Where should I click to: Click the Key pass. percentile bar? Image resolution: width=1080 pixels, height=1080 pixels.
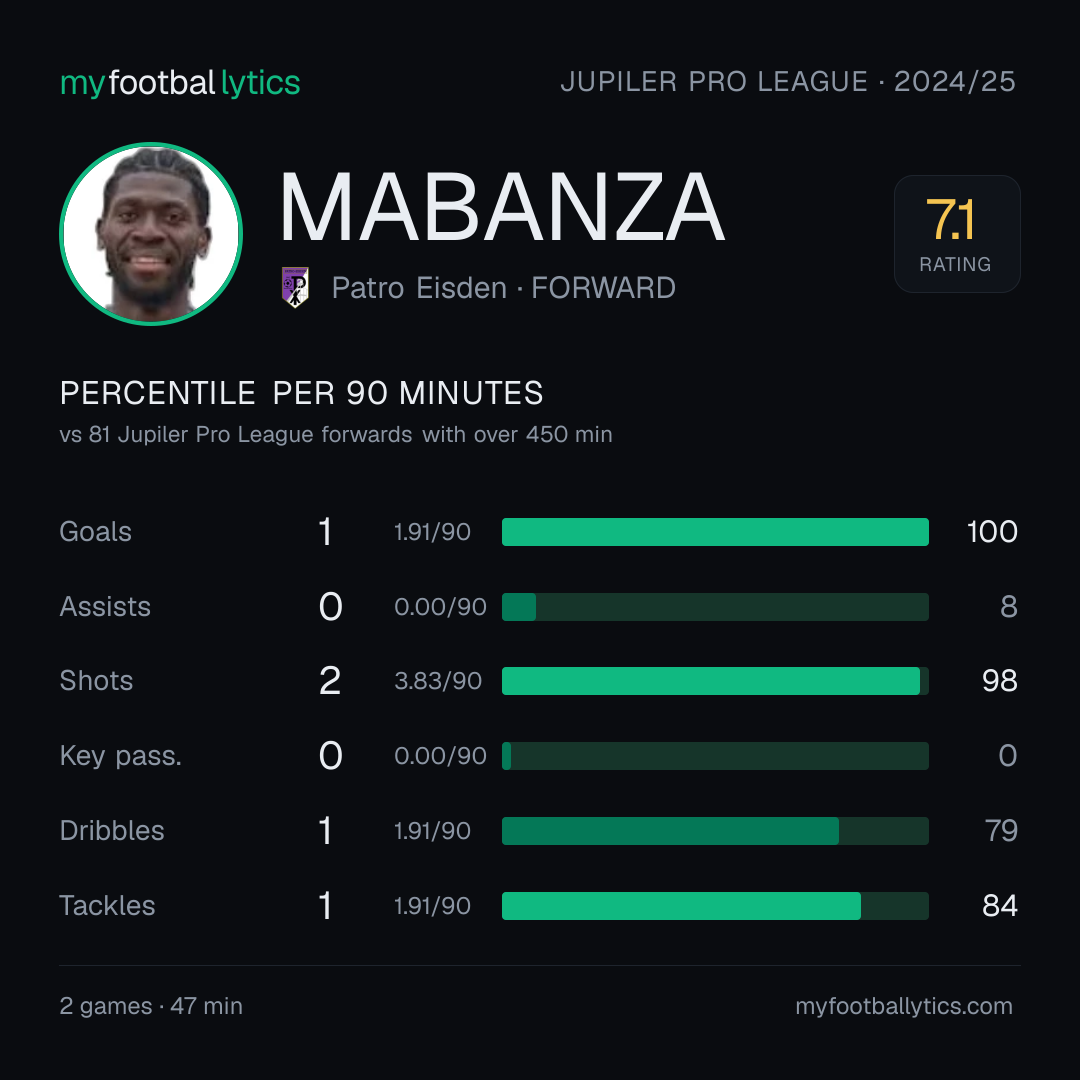coord(715,756)
